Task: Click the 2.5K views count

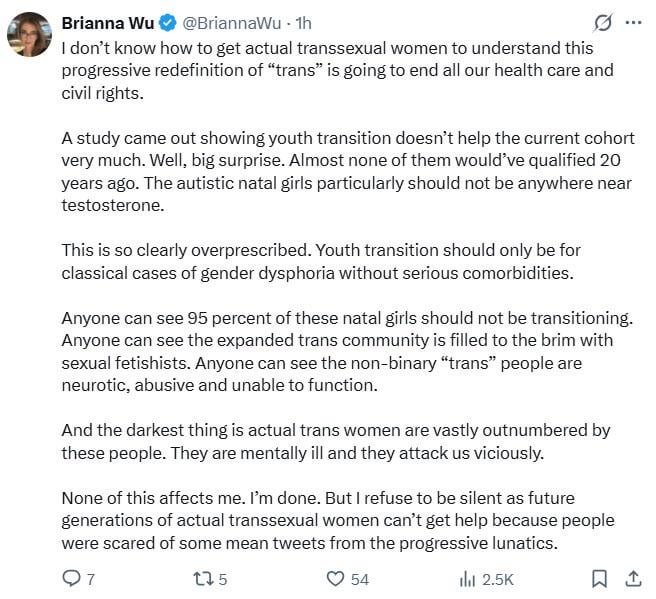Action: coord(497,578)
